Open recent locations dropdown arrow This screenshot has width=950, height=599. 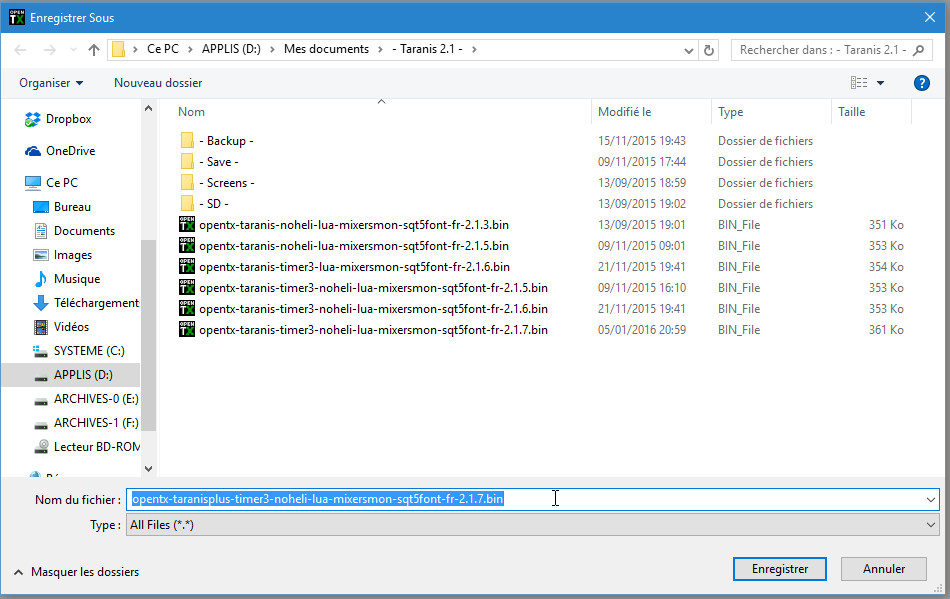click(73, 50)
